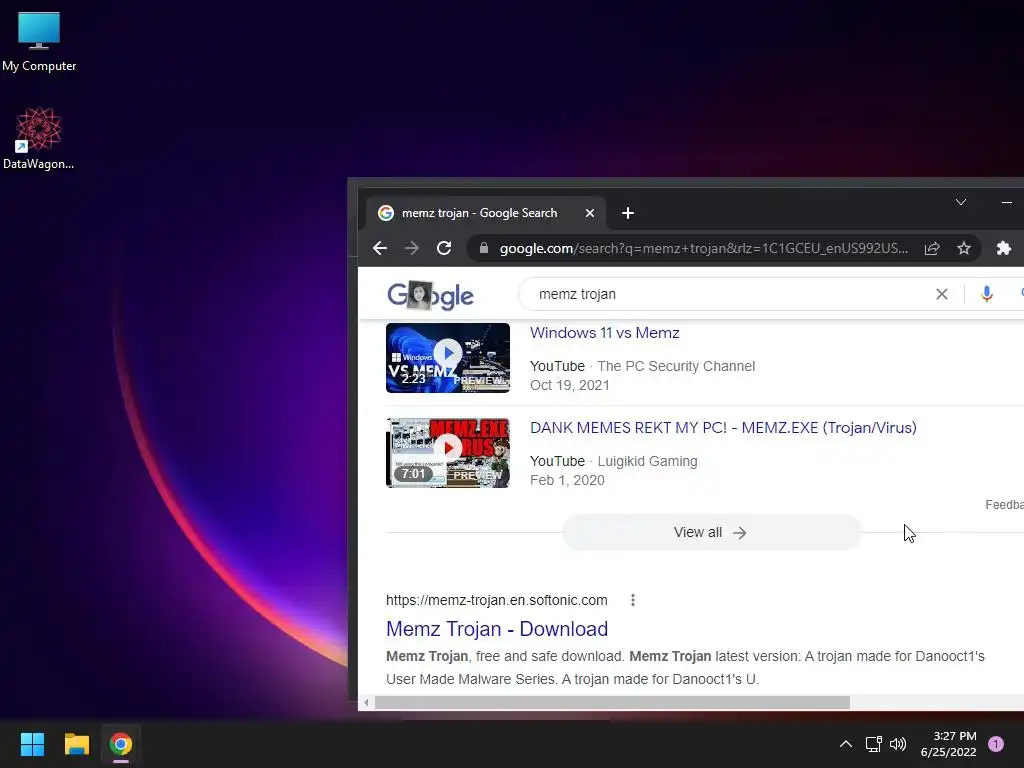Click the Chrome taskbar icon
The height and width of the screenshot is (768, 1024).
[121, 744]
